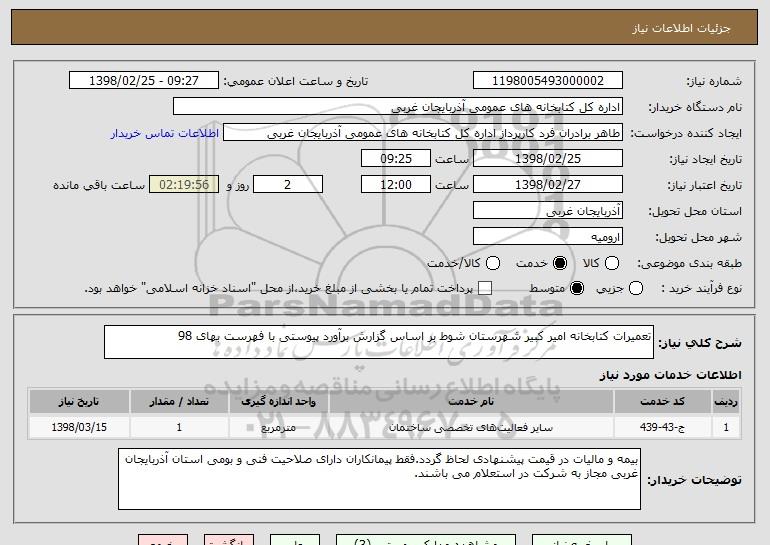The image size is (770, 545).
Task: Click the delivery province field آذربایجان غربی
Action: click(546, 211)
